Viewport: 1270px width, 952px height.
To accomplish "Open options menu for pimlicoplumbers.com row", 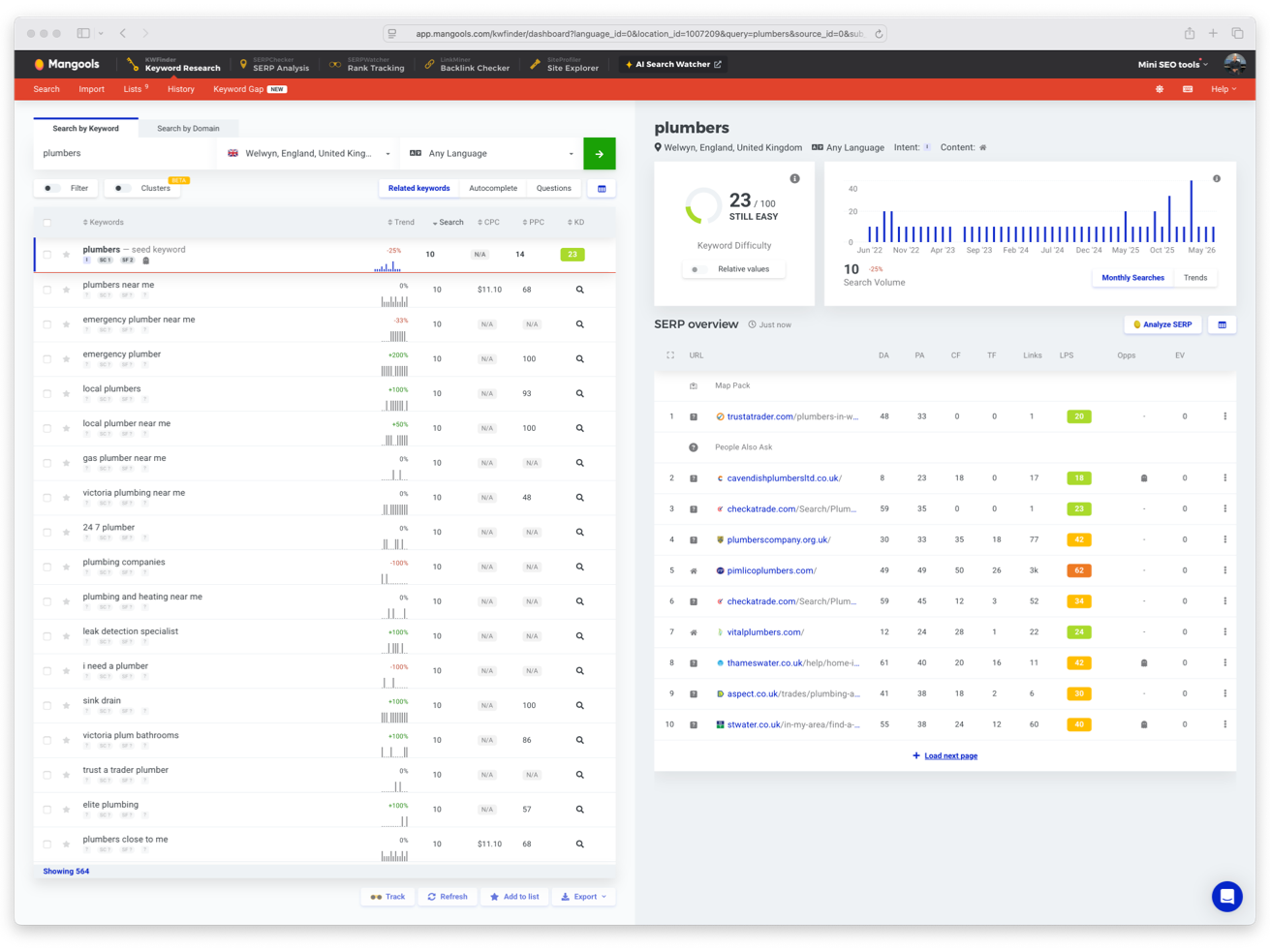I will [x=1225, y=570].
